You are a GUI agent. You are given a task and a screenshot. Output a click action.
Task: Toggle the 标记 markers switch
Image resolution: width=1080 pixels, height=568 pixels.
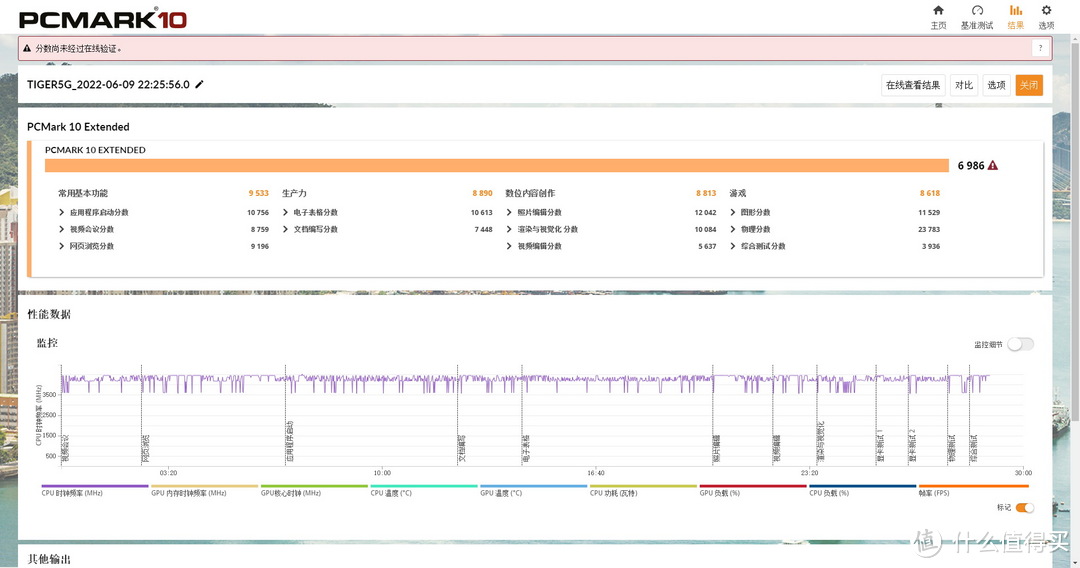coord(1024,507)
